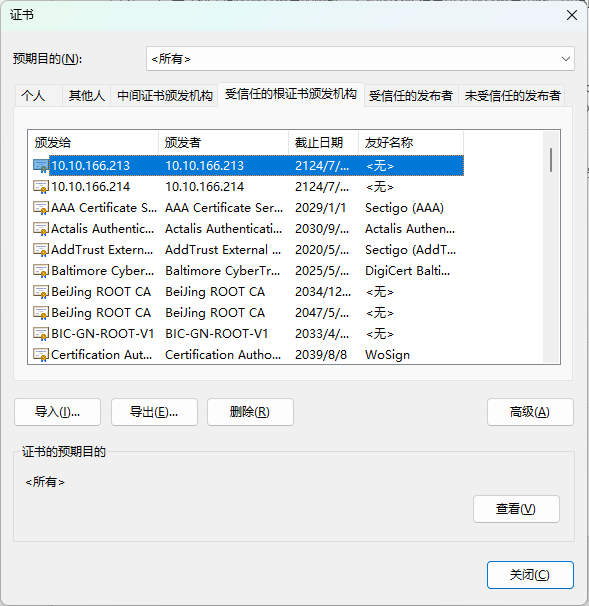Switch to the 中间证书颁发机构 tab
This screenshot has width=589, height=606.
coord(165,95)
